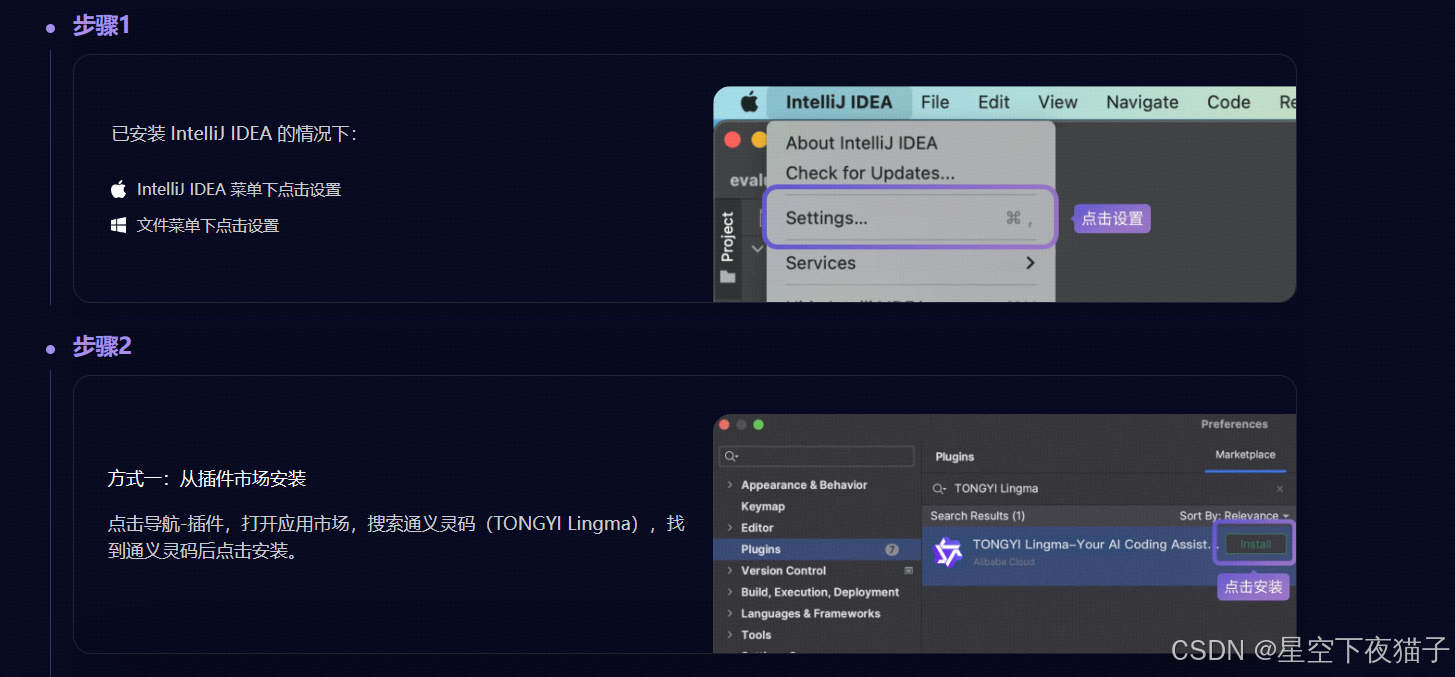Screen dimensions: 1455x677
Task: Click the magnifier icon in the plugin search box
Action: (x=938, y=489)
